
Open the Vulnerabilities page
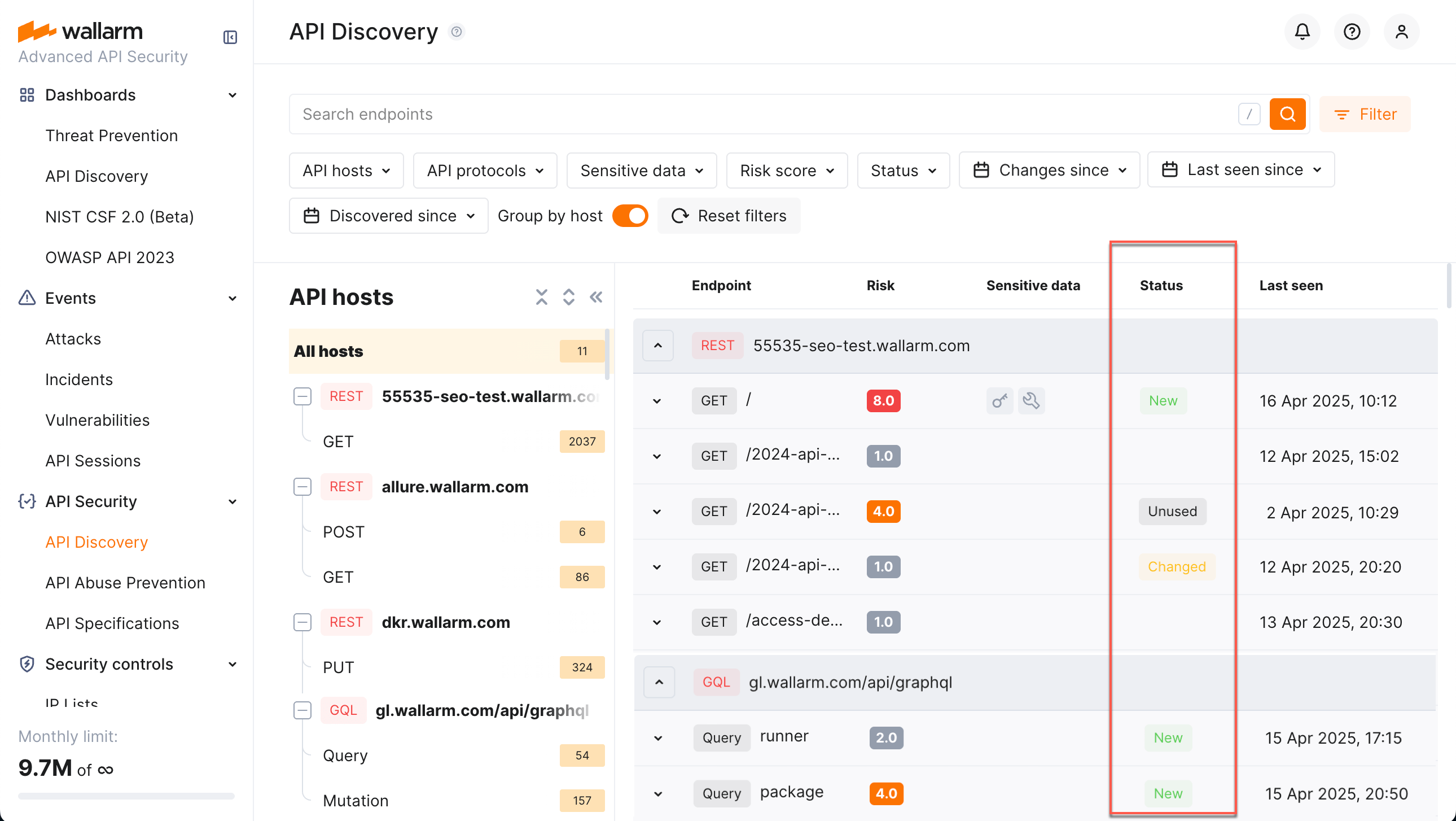(97, 420)
